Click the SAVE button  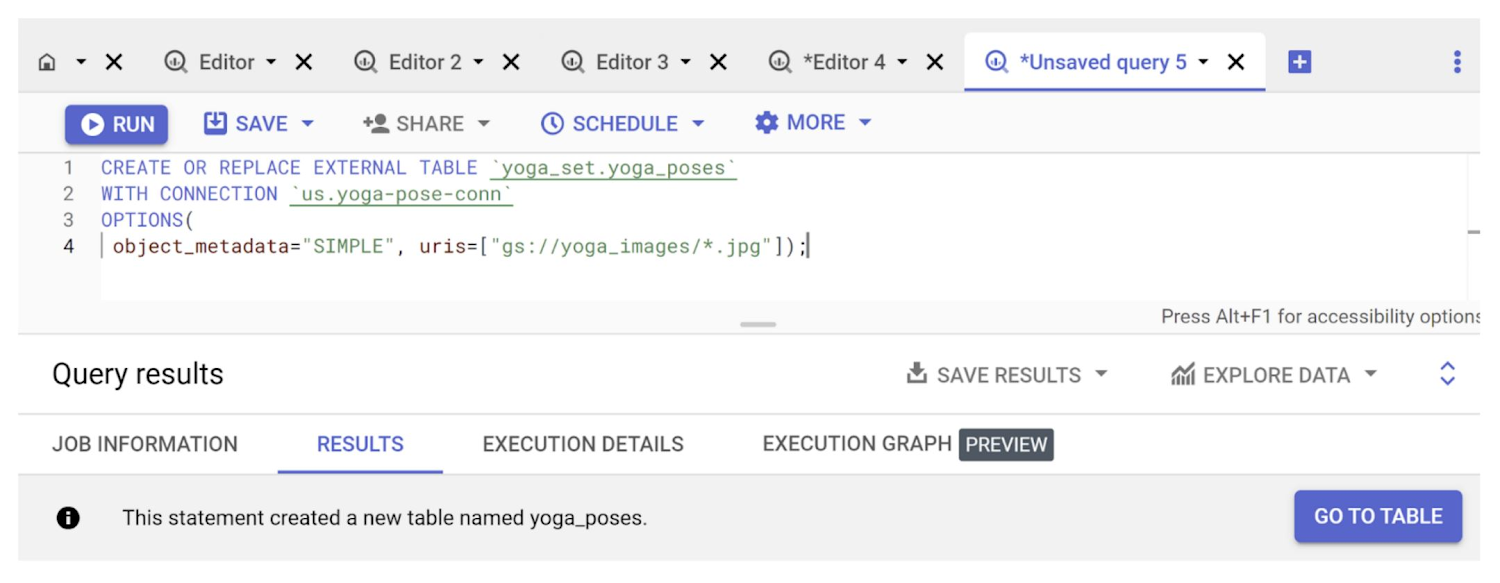pyautogui.click(x=246, y=124)
